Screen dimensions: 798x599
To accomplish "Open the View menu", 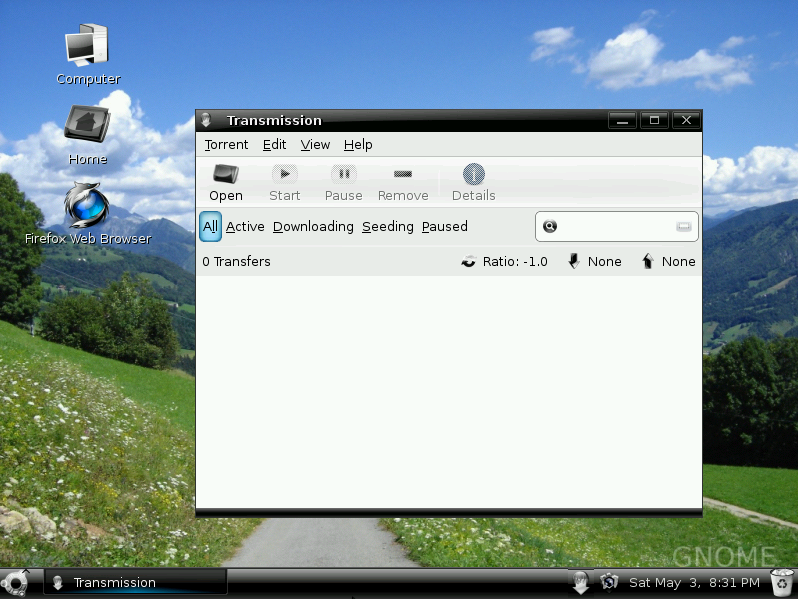I will (315, 145).
